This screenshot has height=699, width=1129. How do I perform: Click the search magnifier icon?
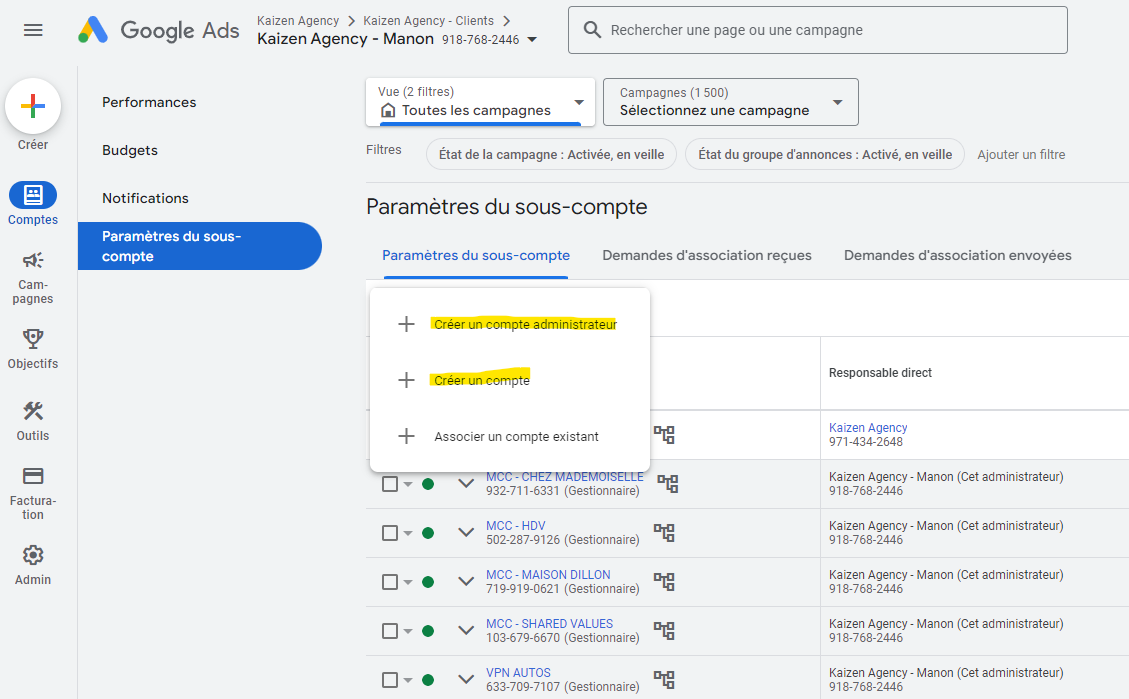click(592, 30)
